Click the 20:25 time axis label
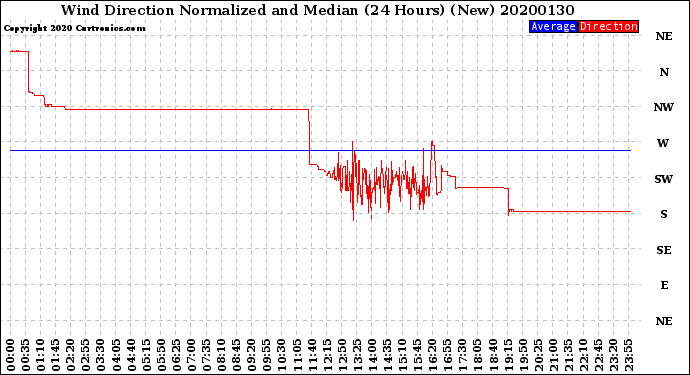Viewport: 690px width, 375px height. (538, 355)
